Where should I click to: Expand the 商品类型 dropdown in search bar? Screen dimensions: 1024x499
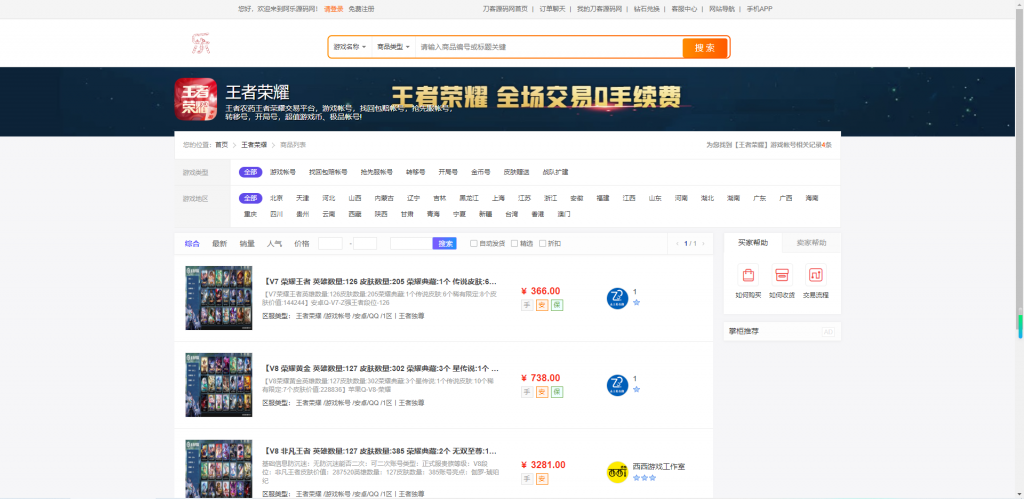pos(393,47)
